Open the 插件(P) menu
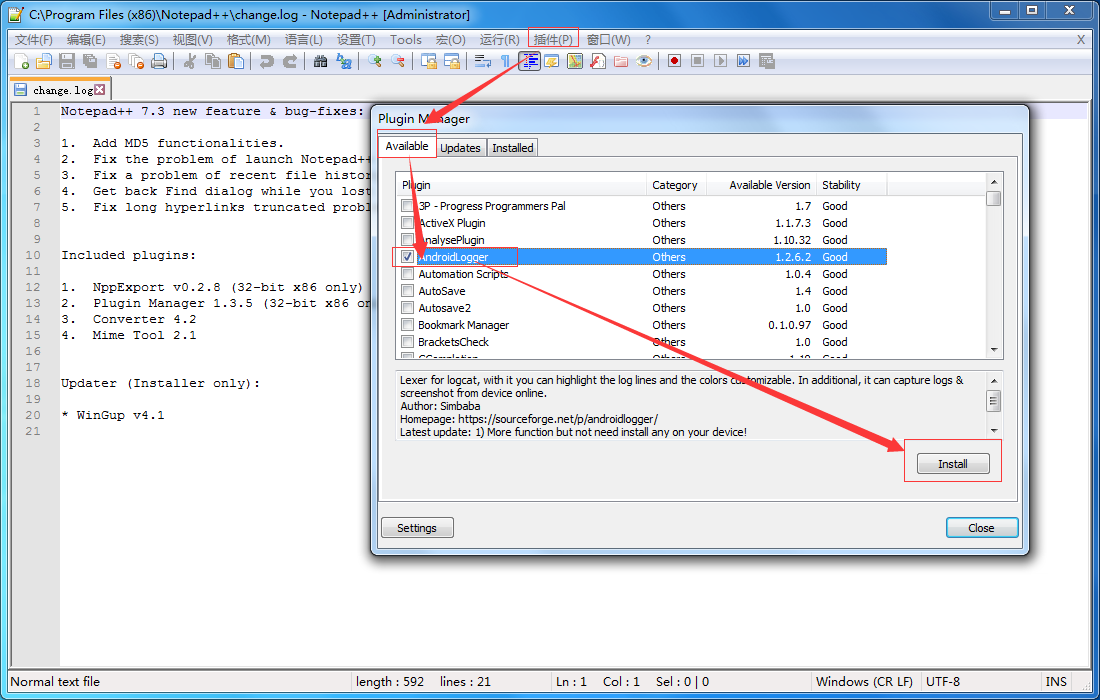The image size is (1100, 700). click(553, 39)
